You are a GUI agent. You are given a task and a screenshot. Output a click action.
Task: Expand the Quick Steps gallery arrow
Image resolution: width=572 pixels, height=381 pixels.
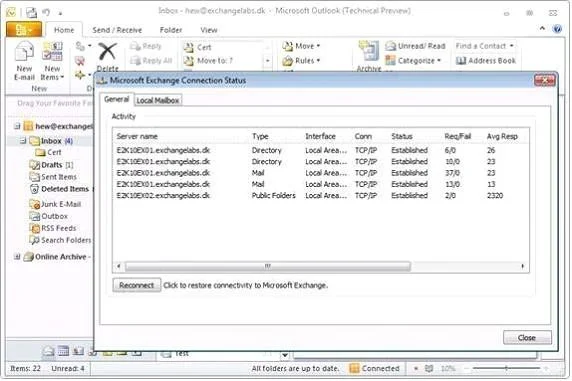coord(267,61)
